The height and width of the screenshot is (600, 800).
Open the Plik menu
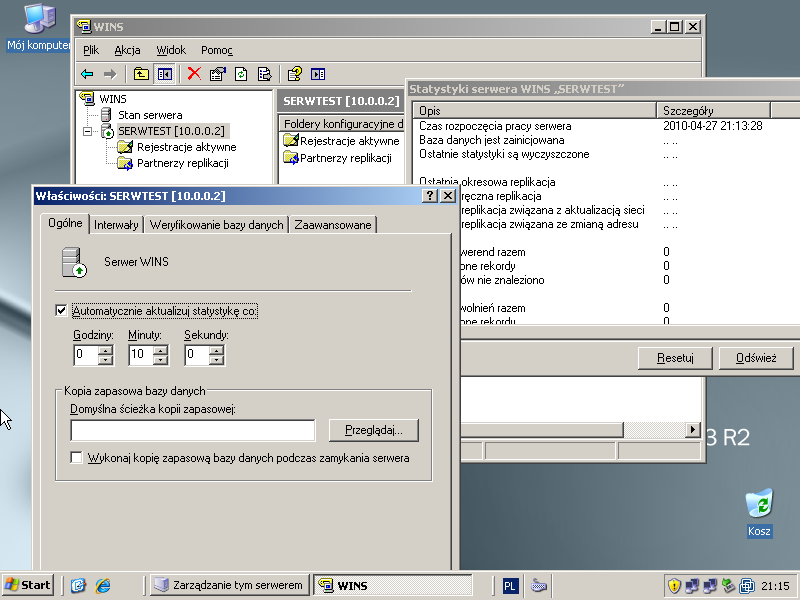point(91,50)
